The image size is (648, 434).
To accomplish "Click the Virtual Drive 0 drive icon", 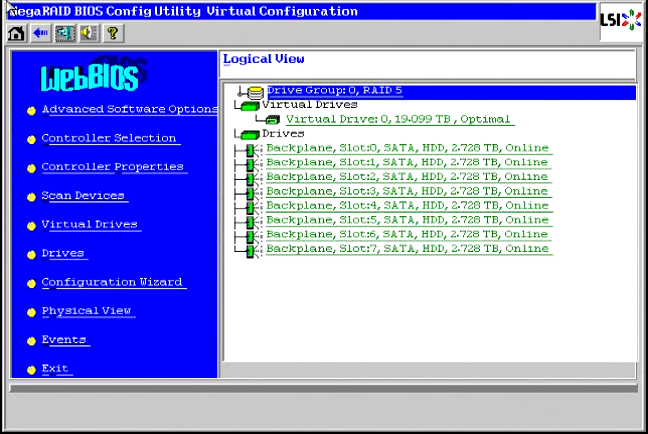I will point(272,120).
